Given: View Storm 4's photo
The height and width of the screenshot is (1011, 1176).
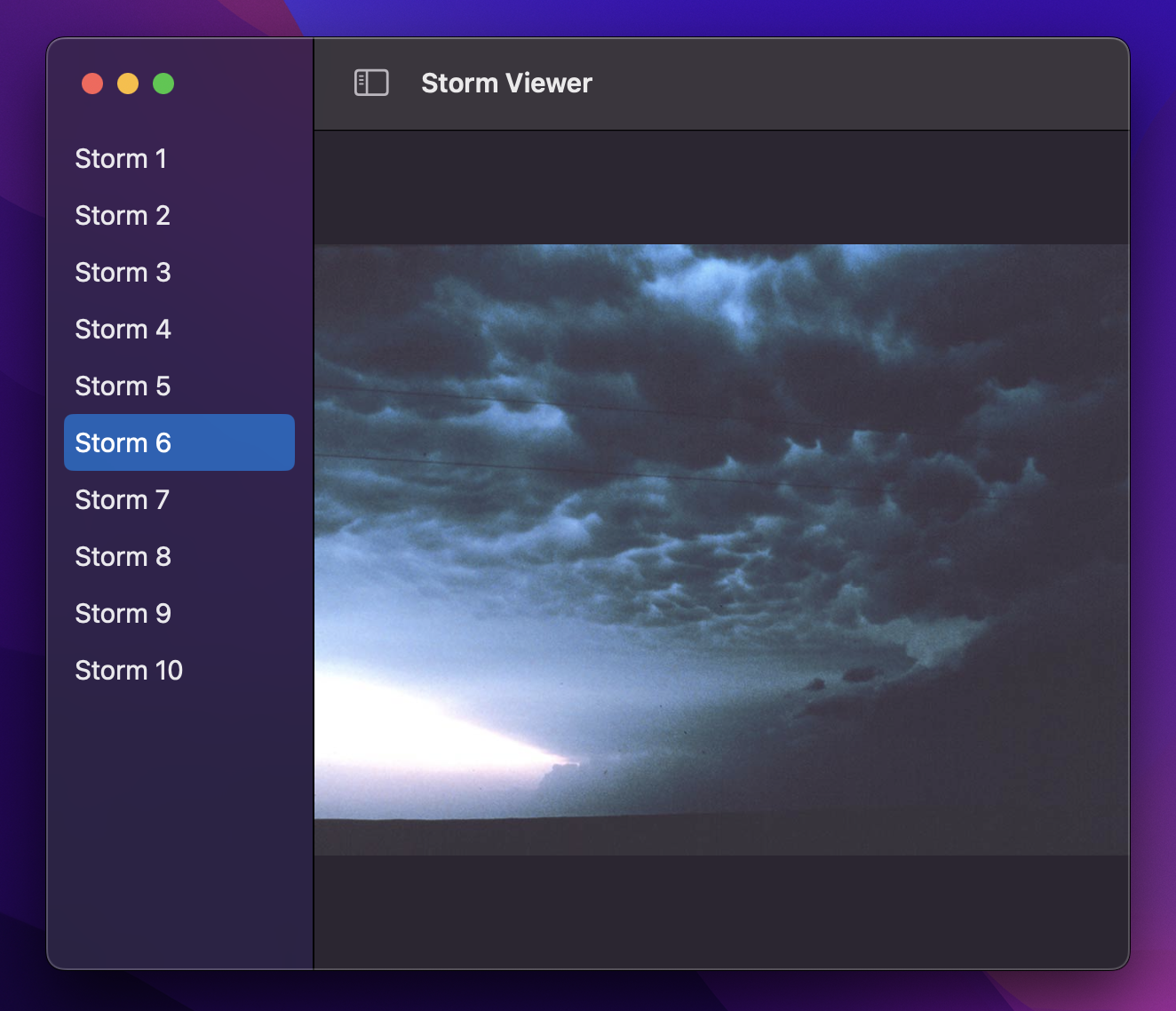Looking at the screenshot, I should pyautogui.click(x=123, y=329).
